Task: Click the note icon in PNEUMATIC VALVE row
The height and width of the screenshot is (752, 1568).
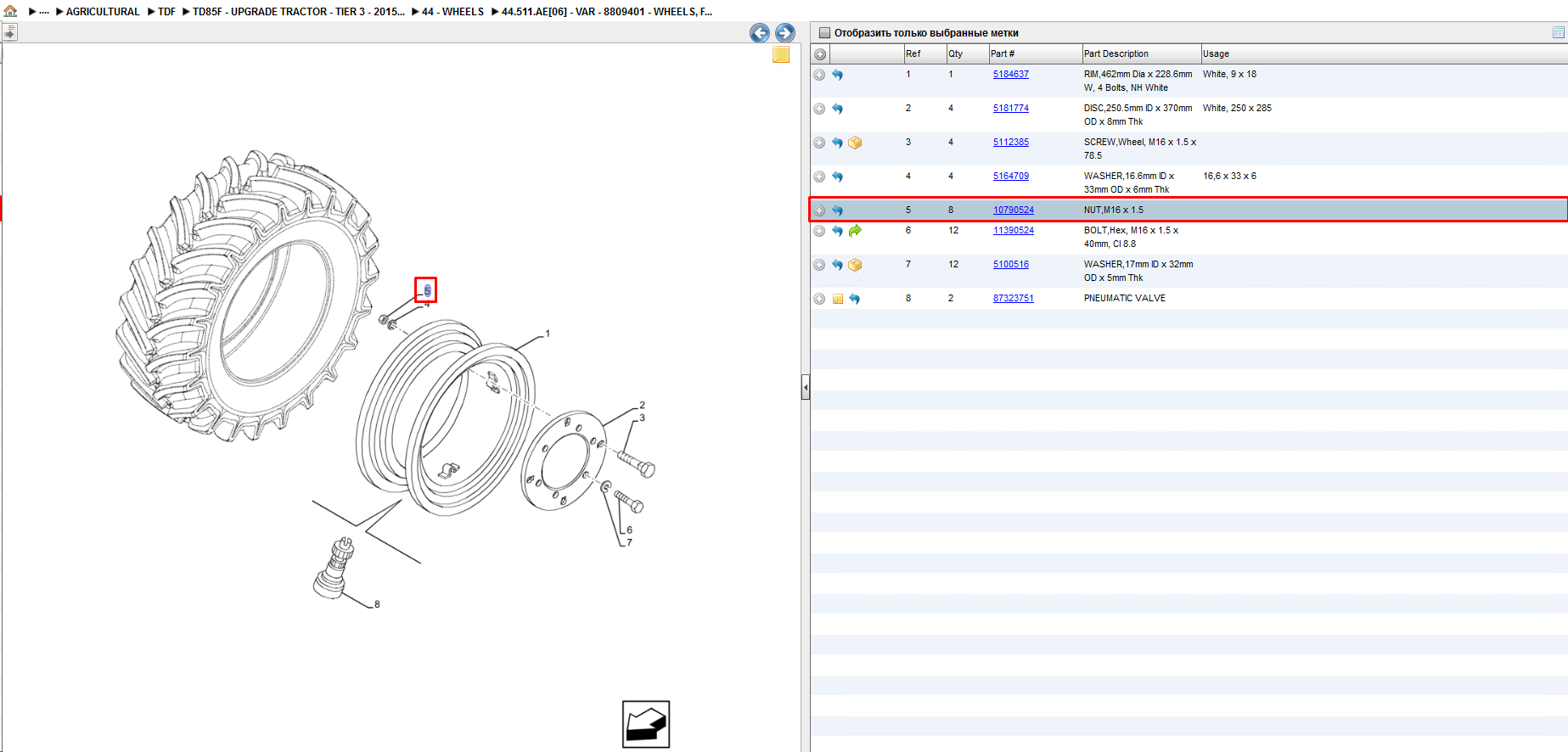Action: [838, 299]
